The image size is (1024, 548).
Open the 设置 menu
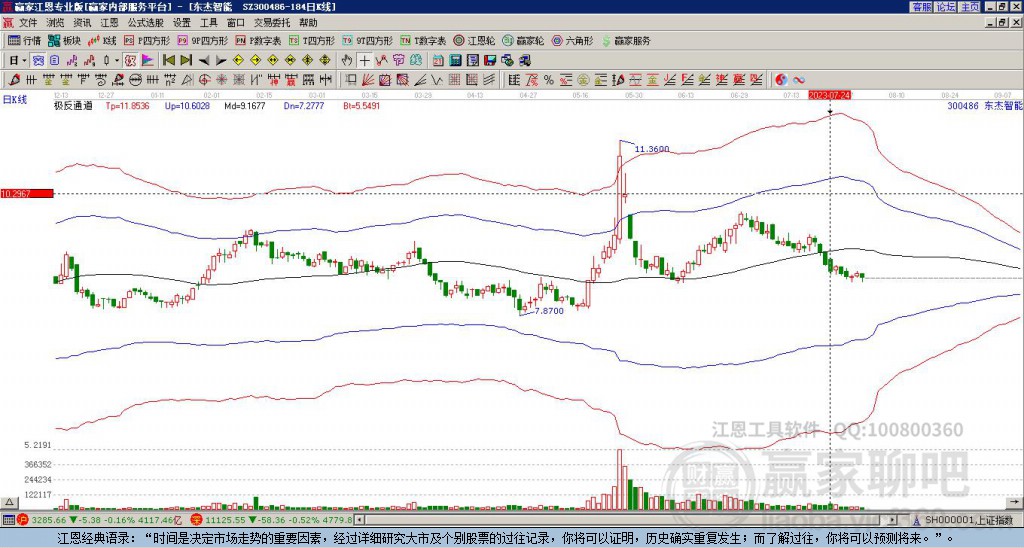[x=182, y=23]
